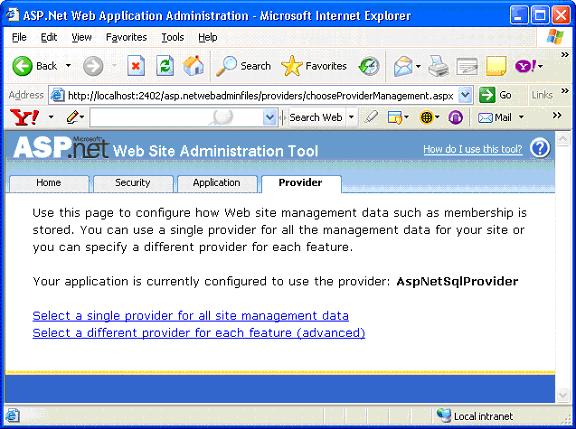Open Search with the magnifying glass icon
Image resolution: width=576 pixels, height=429 pixels.
pyautogui.click(x=226, y=66)
